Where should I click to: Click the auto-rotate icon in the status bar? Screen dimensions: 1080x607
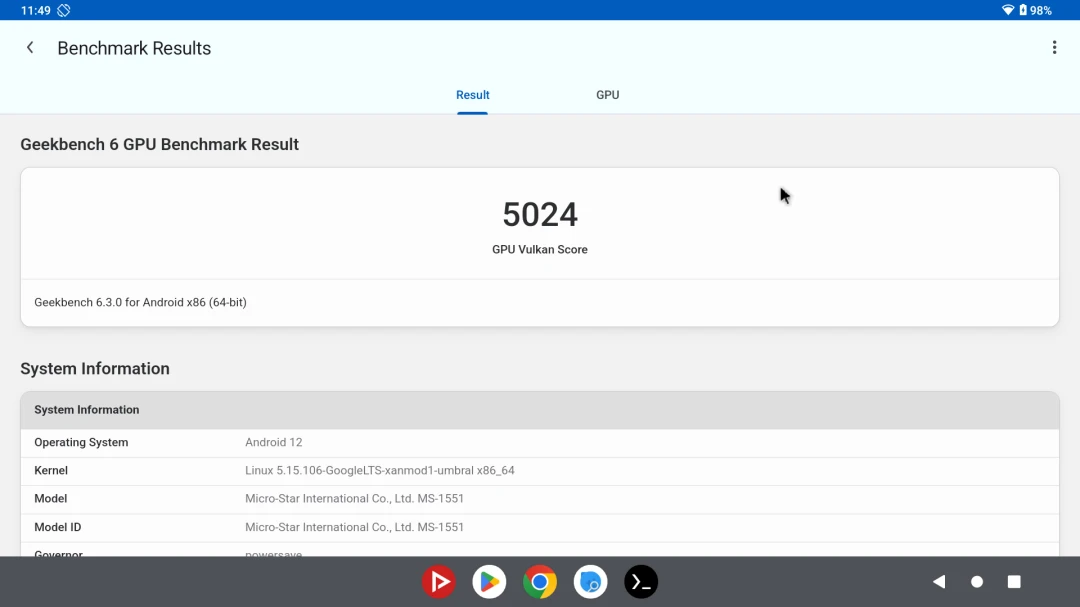tap(64, 10)
